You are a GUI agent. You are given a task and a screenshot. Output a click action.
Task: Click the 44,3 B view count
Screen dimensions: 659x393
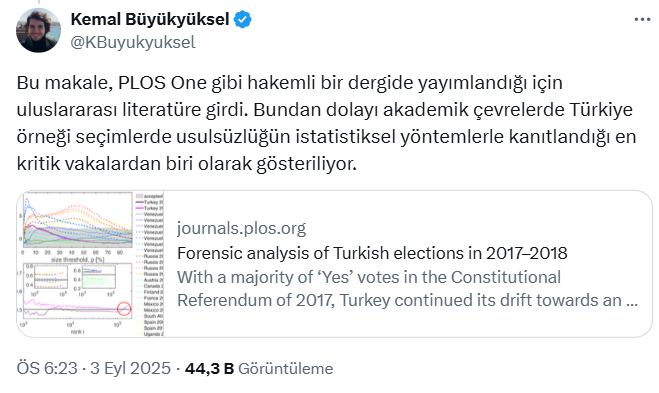209,369
